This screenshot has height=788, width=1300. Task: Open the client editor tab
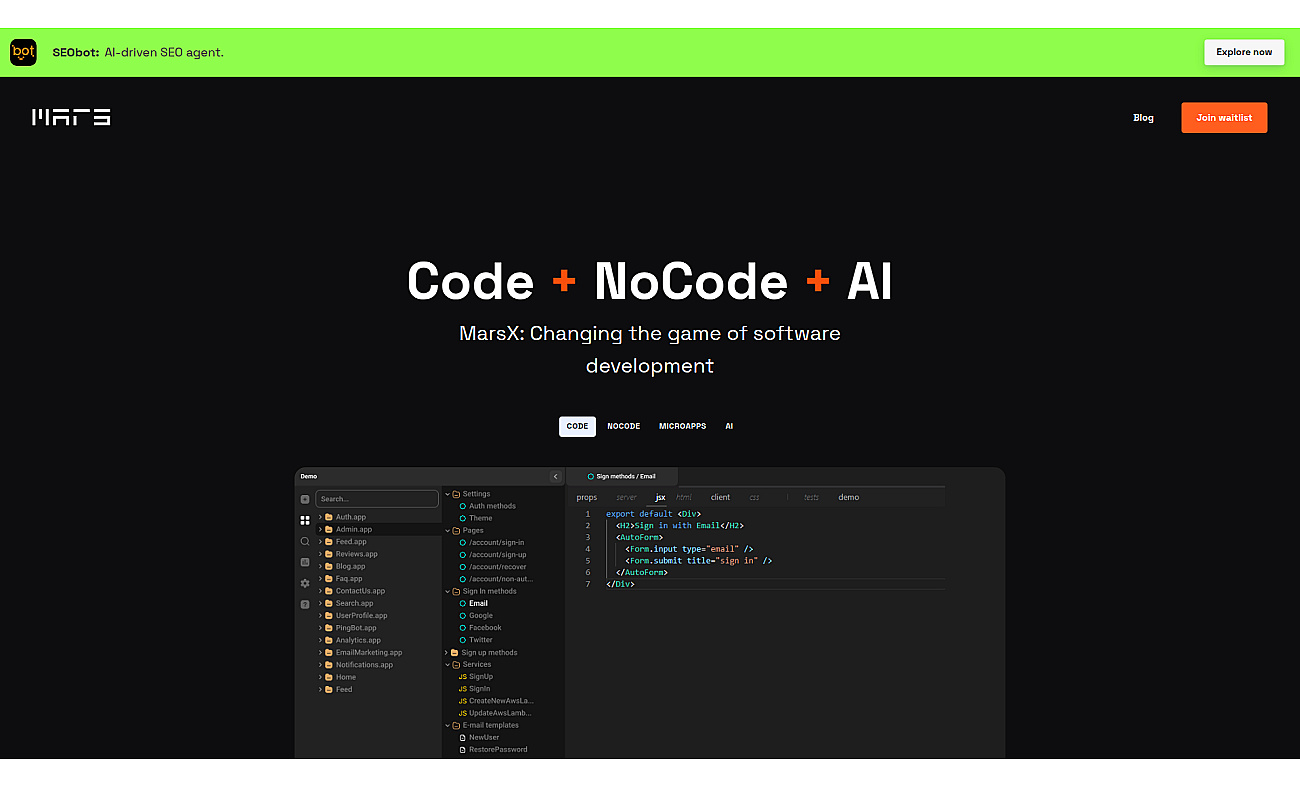pos(720,497)
